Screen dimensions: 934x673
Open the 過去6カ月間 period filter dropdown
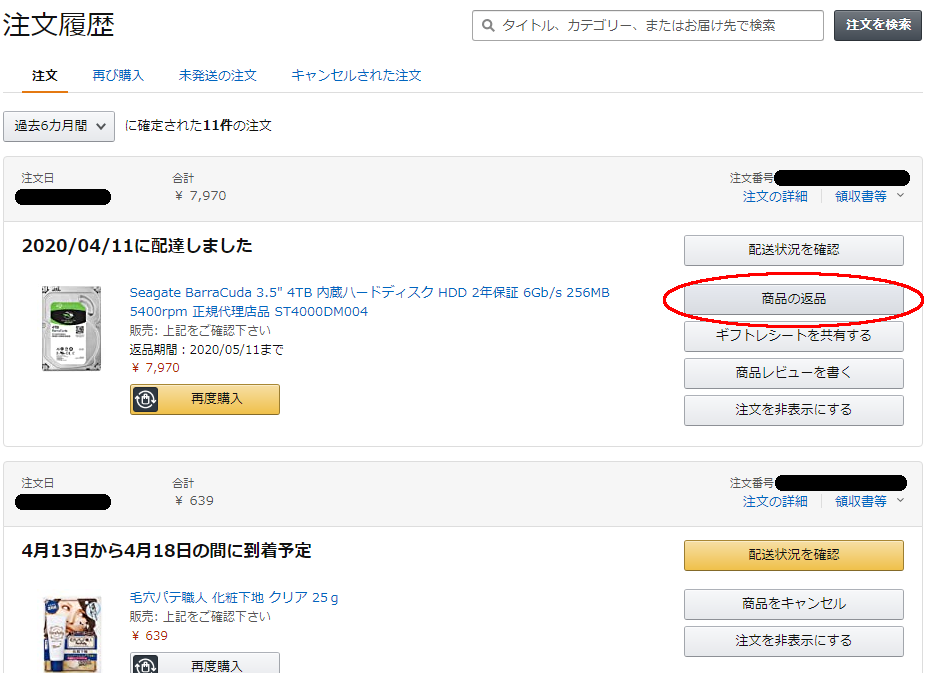click(58, 126)
